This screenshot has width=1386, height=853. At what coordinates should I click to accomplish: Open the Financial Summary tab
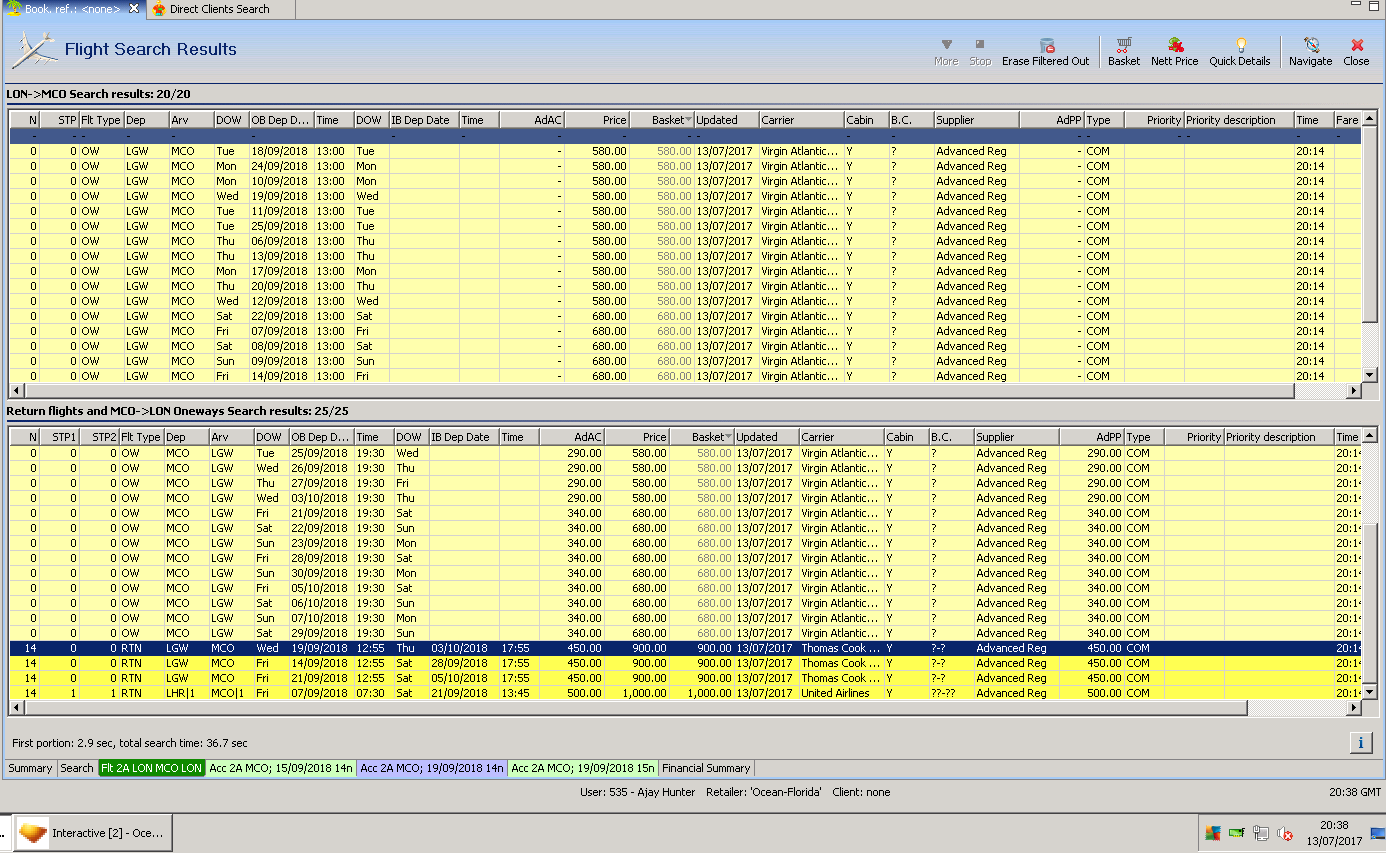[x=706, y=768]
